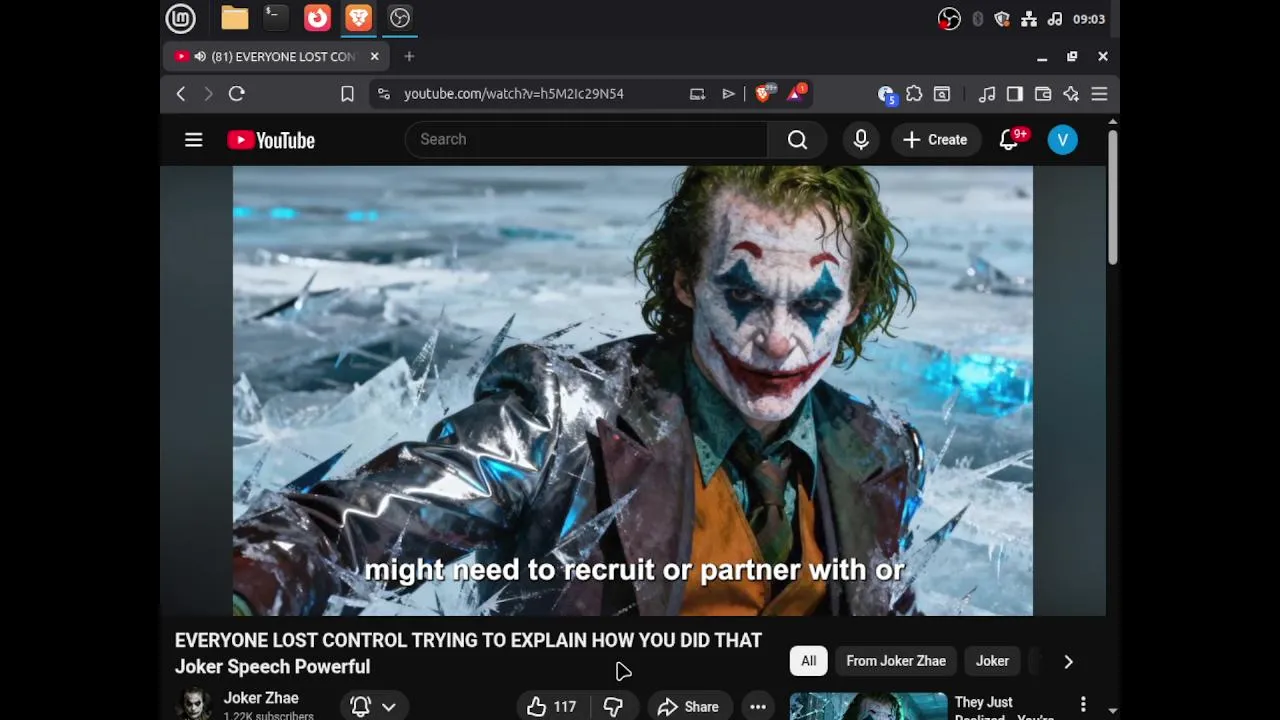
Task: Open the security shield tray icon
Action: [x=1002, y=19]
